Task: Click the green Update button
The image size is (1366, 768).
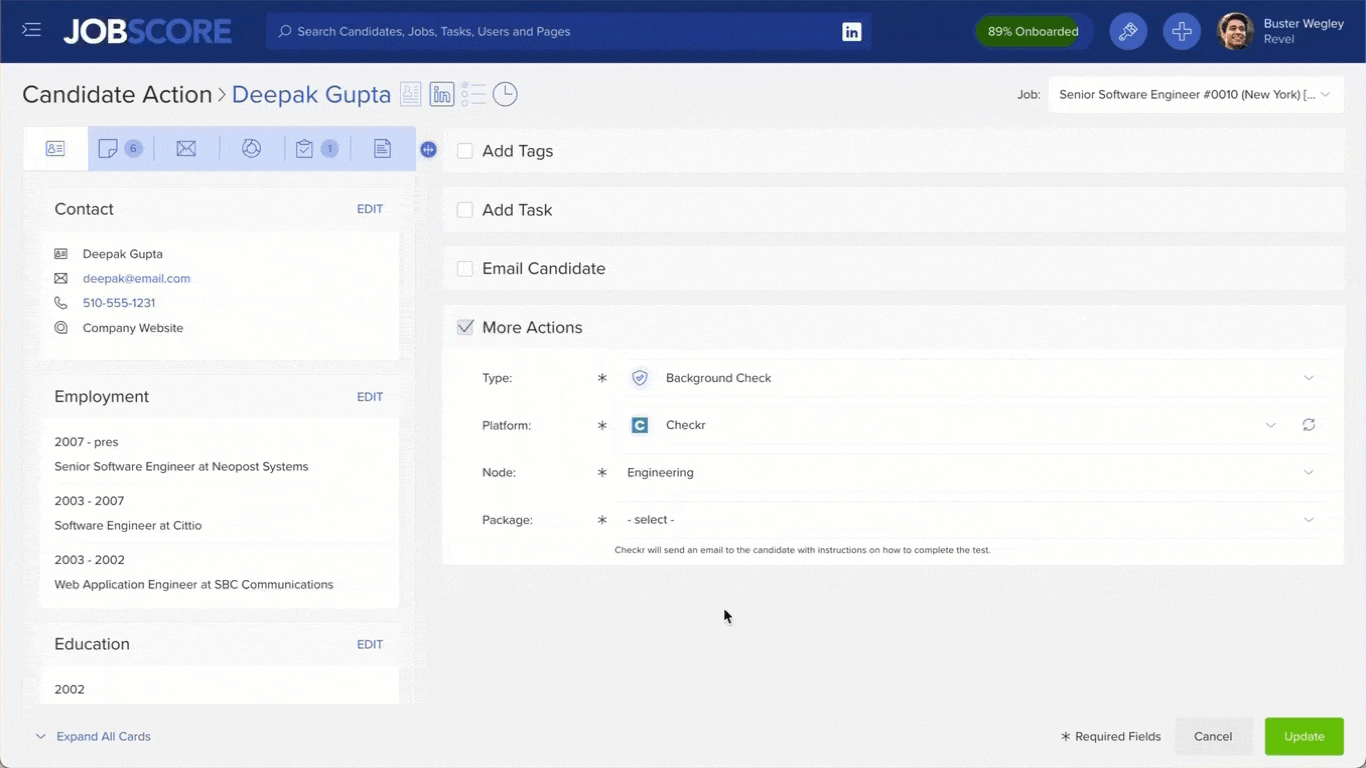Action: click(1304, 736)
